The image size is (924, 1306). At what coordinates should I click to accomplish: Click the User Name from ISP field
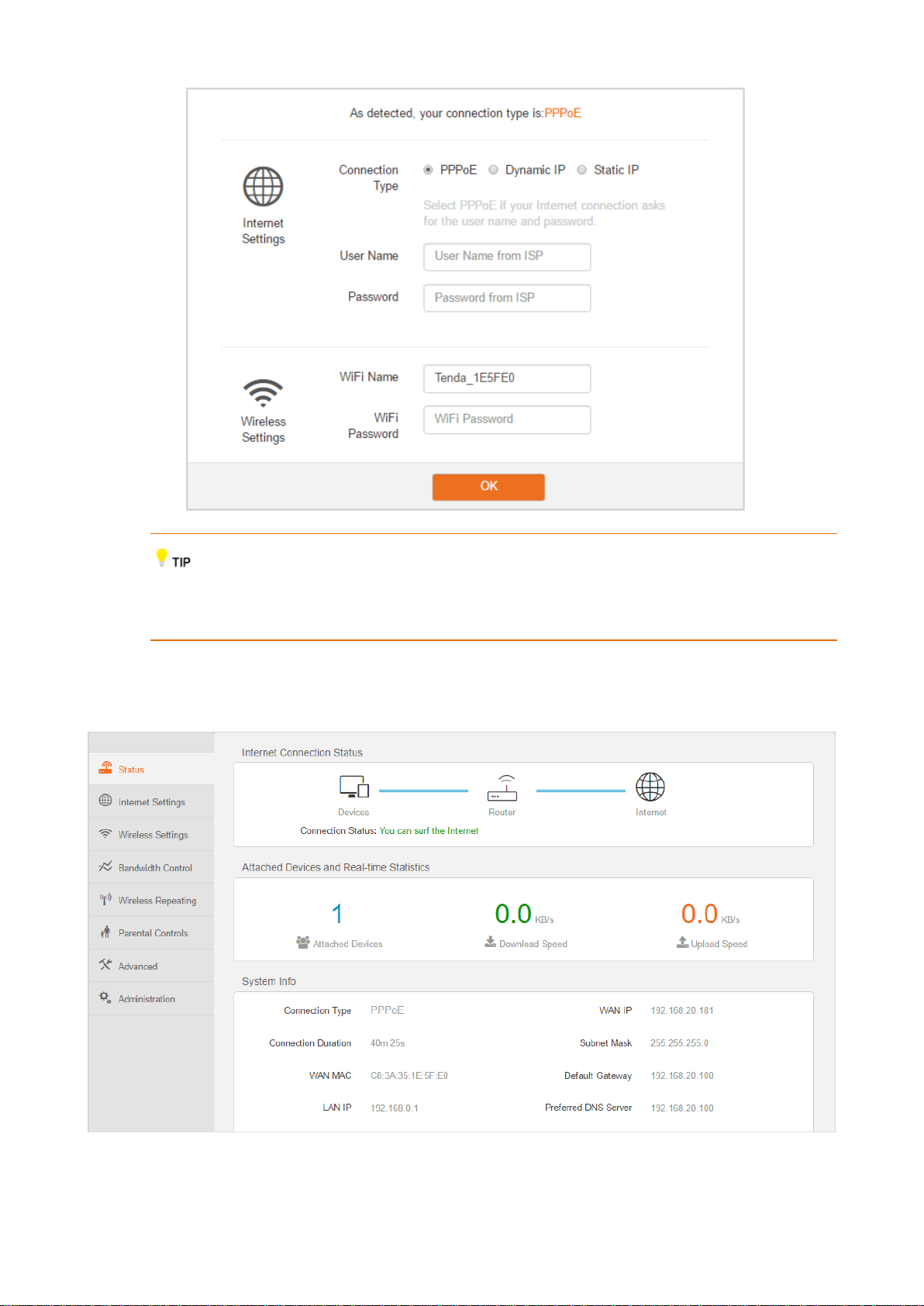pos(507,257)
